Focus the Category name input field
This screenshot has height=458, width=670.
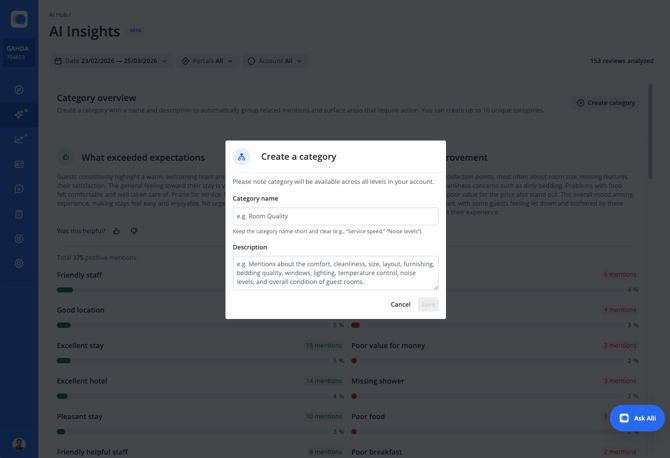click(x=335, y=216)
